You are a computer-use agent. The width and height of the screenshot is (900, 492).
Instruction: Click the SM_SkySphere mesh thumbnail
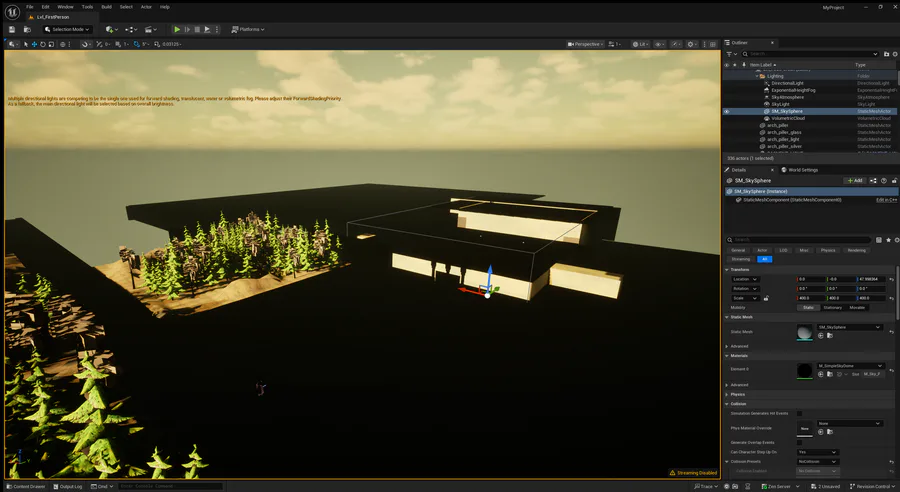[x=805, y=332]
